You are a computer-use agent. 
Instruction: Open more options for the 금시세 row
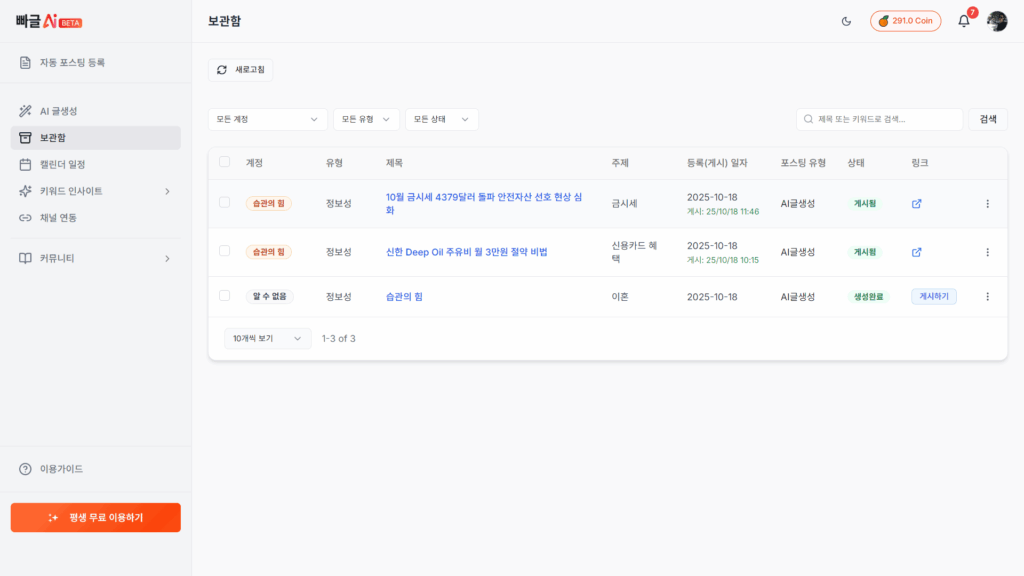click(987, 204)
